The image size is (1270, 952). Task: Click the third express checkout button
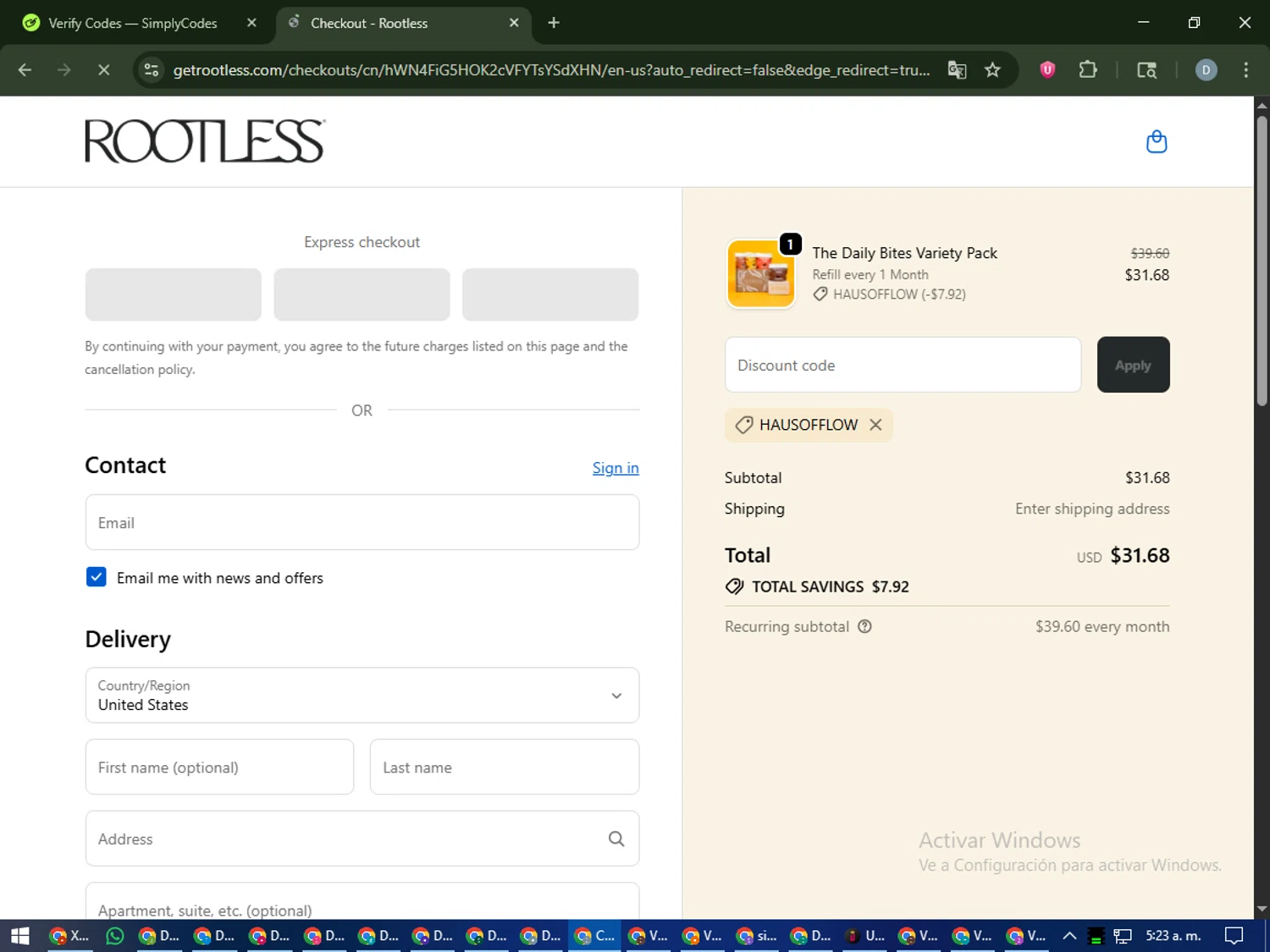(550, 294)
